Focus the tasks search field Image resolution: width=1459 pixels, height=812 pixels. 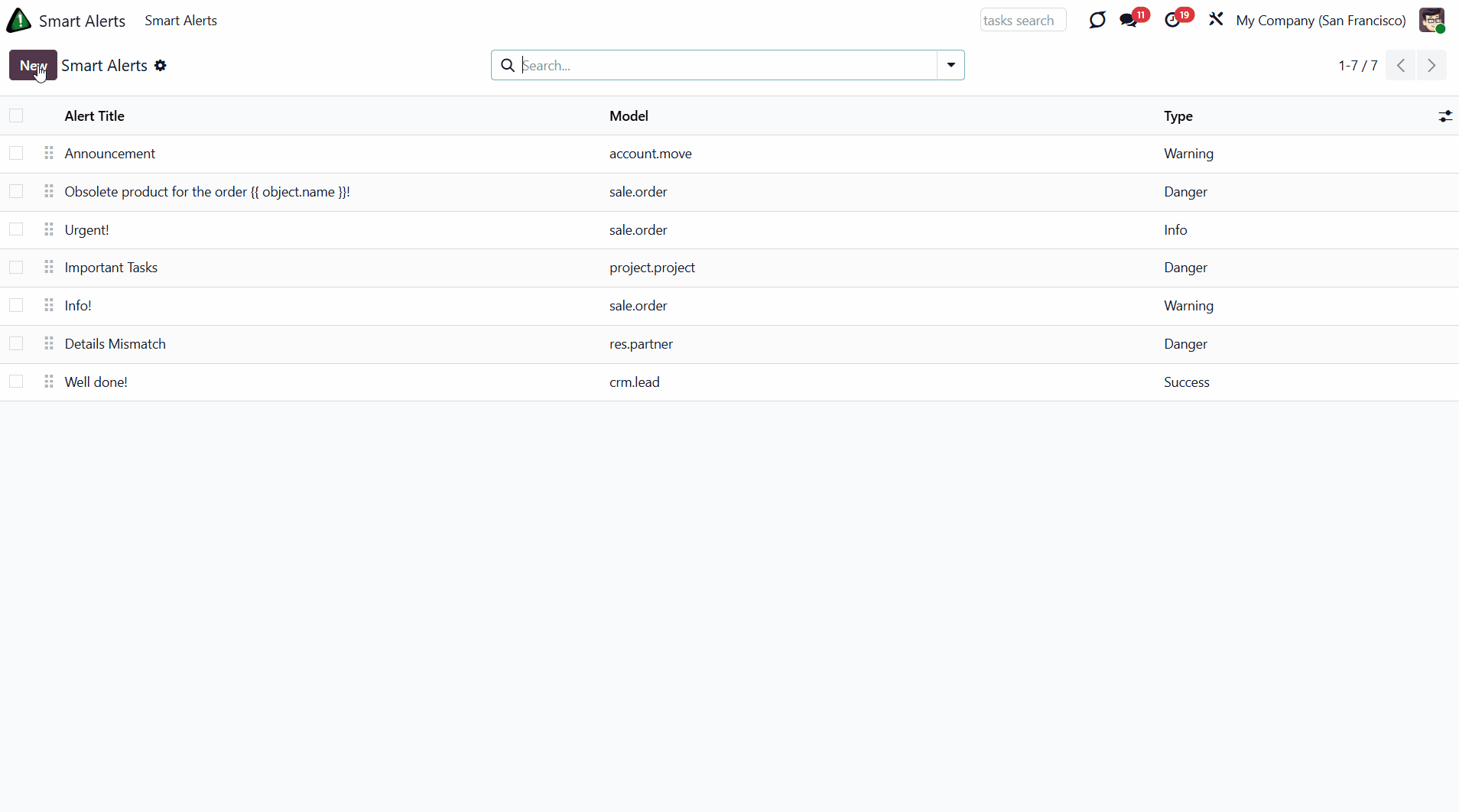(x=1022, y=21)
